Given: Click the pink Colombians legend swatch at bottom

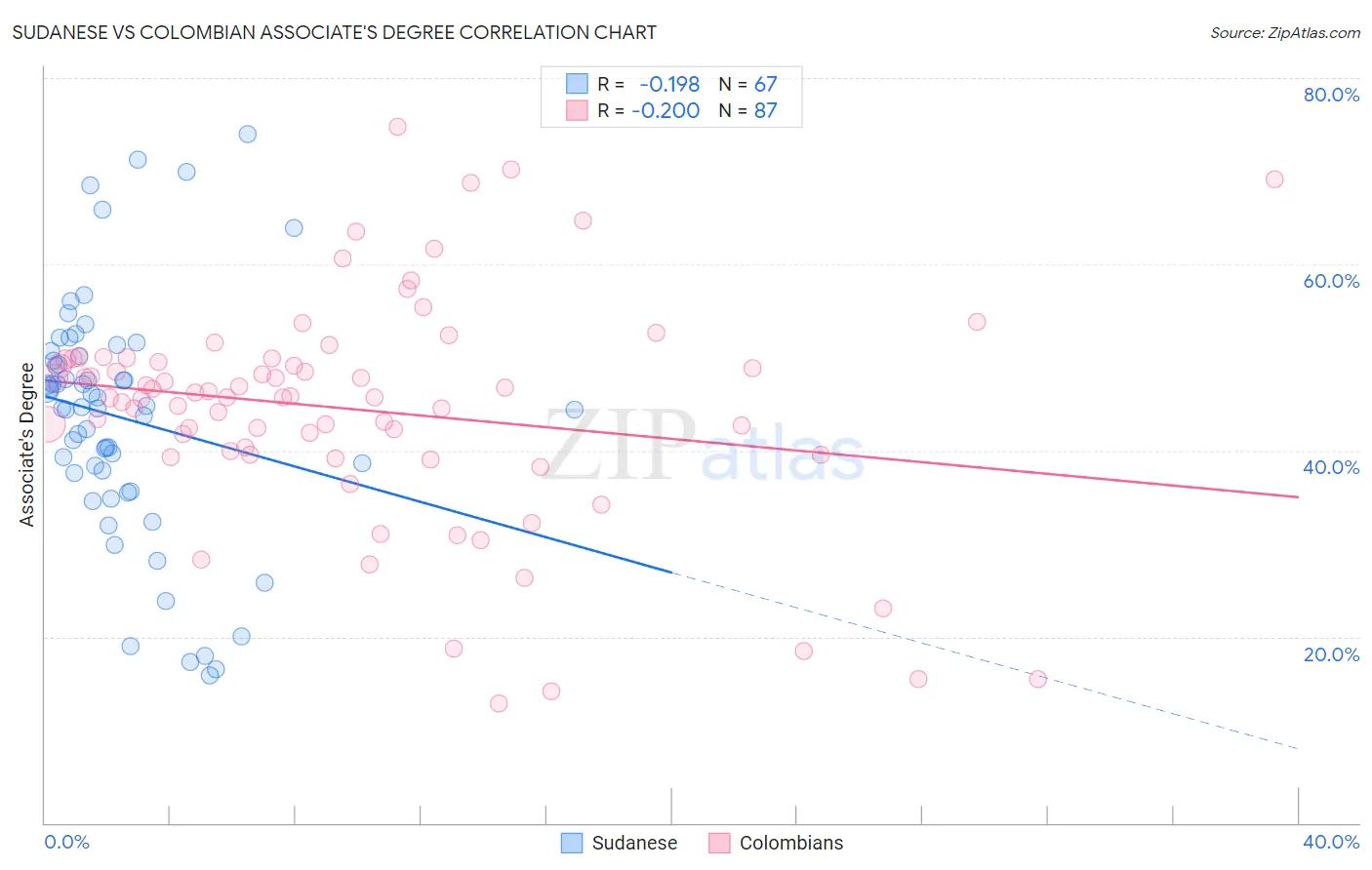Looking at the screenshot, I should tap(719, 843).
